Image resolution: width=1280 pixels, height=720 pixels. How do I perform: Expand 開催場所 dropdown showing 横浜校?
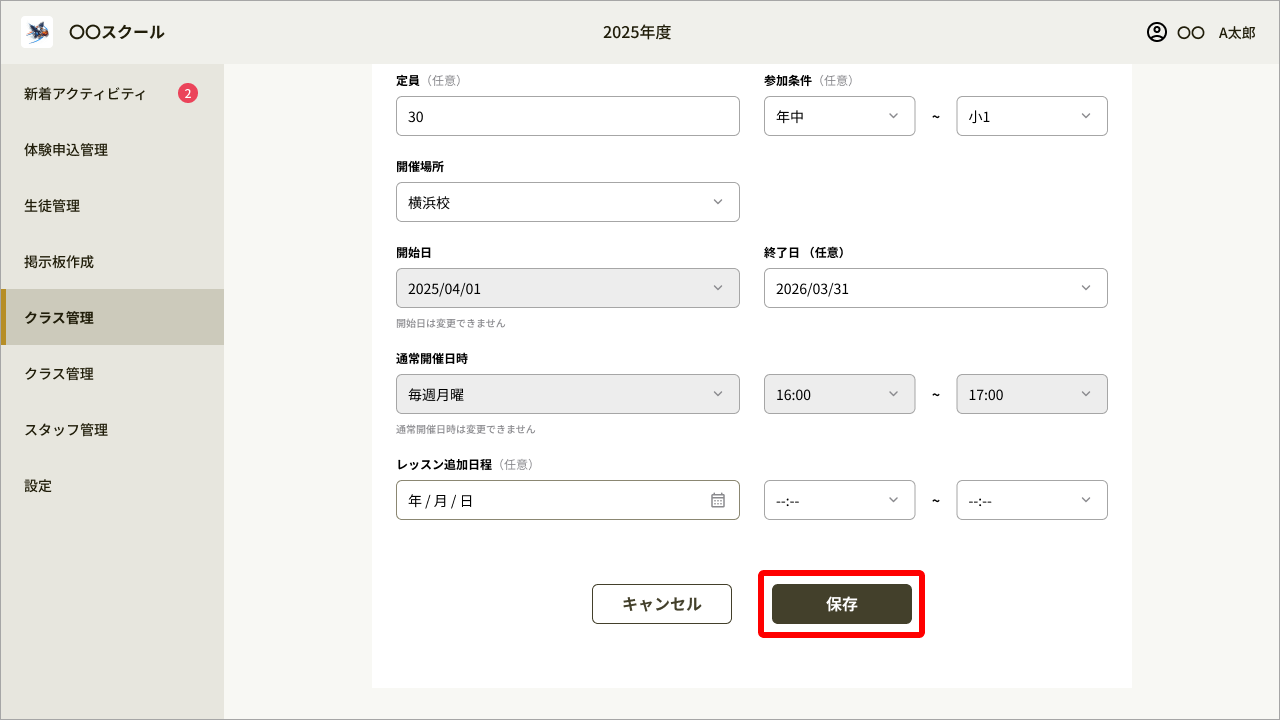567,202
